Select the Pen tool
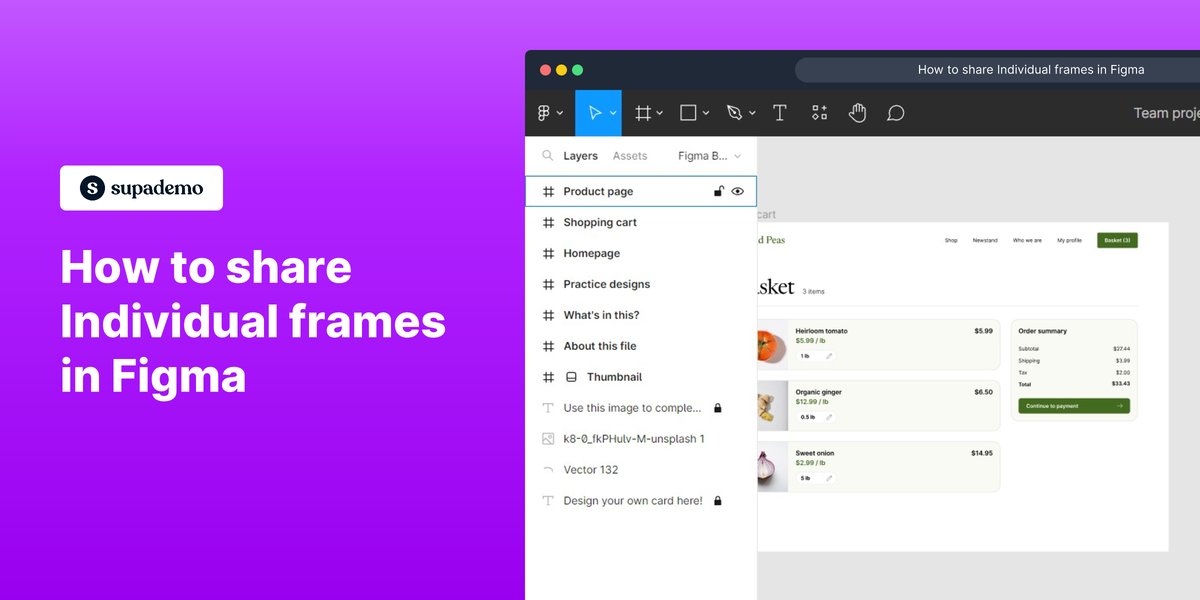Image resolution: width=1200 pixels, height=600 pixels. [733, 112]
